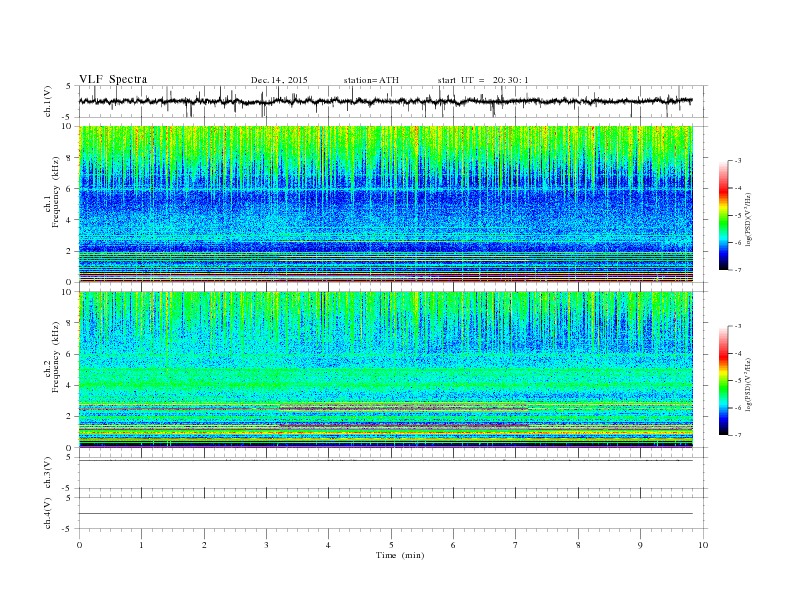Click the "-7" tick on ch.2 colorbar

pyautogui.click(x=737, y=435)
